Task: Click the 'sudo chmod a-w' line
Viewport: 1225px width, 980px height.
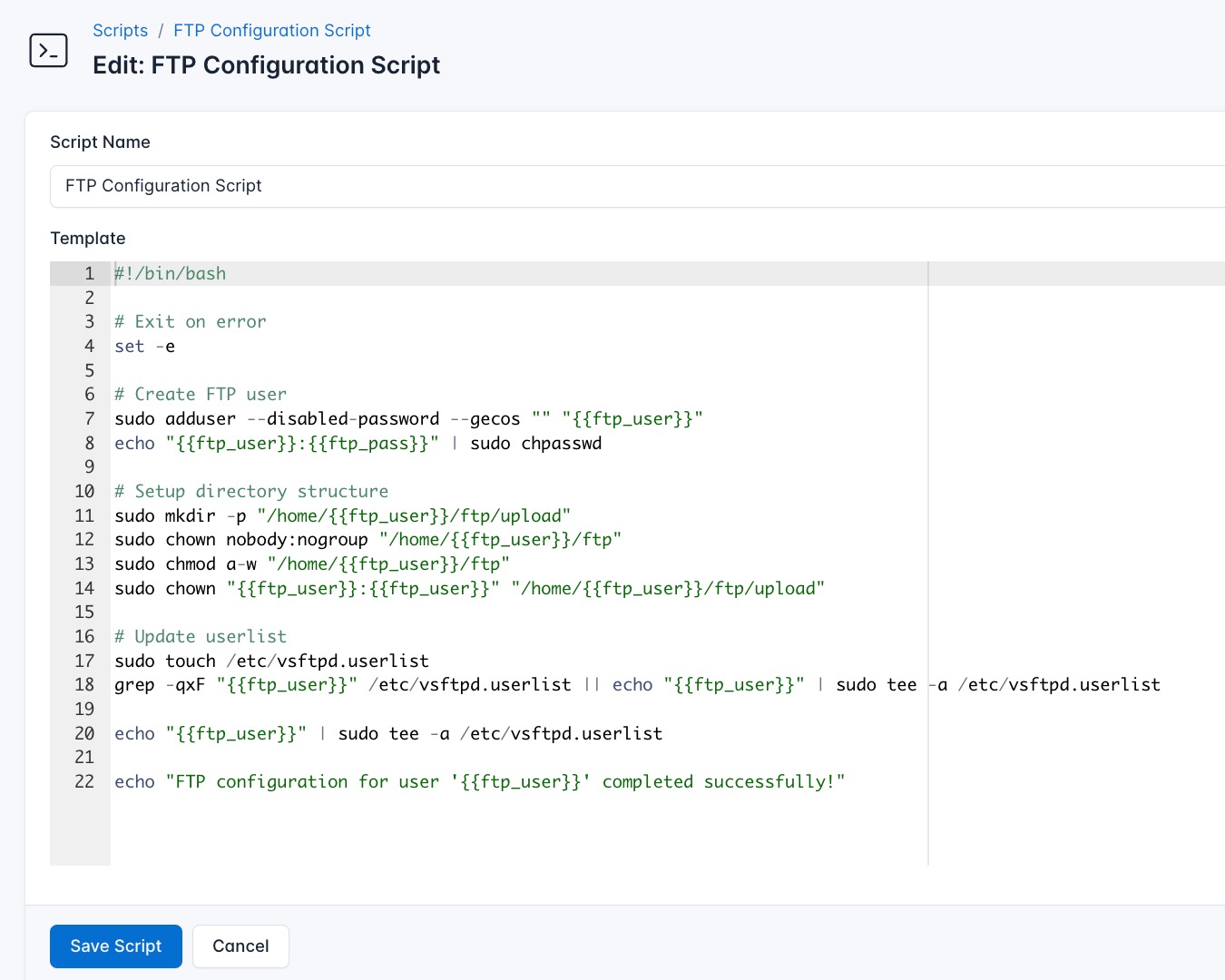Action: point(311,564)
